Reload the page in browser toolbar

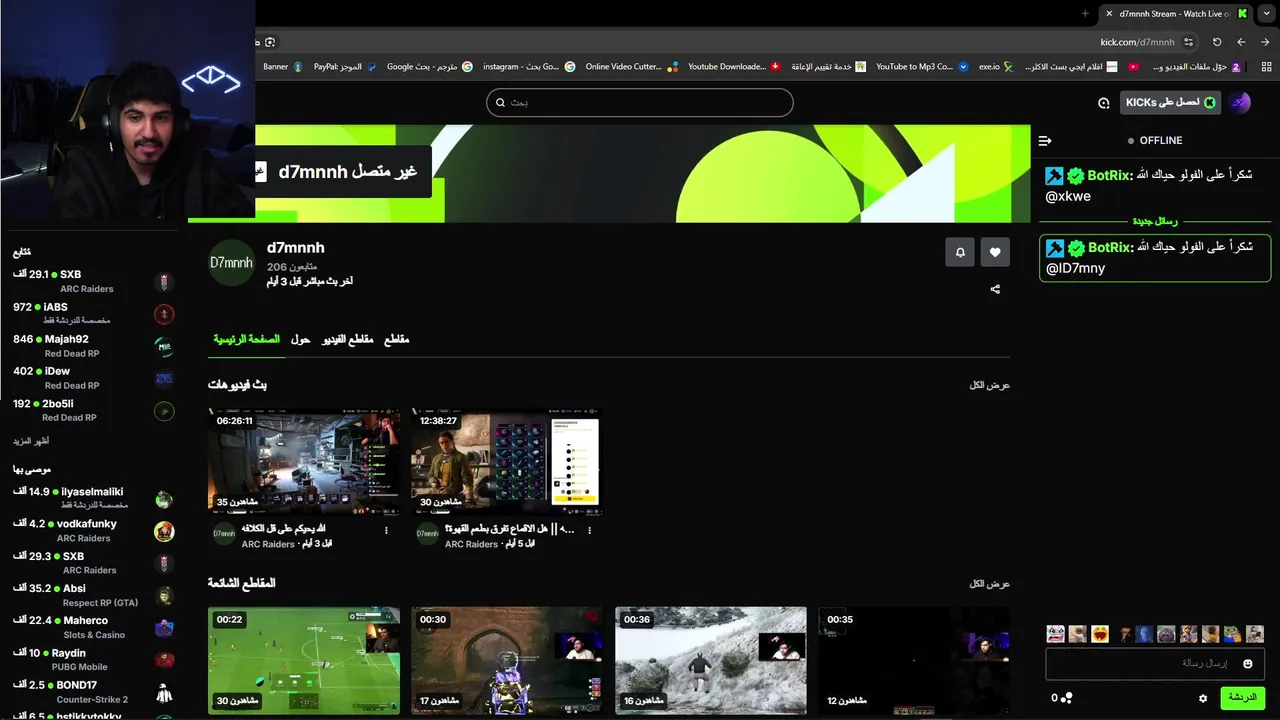1217,42
